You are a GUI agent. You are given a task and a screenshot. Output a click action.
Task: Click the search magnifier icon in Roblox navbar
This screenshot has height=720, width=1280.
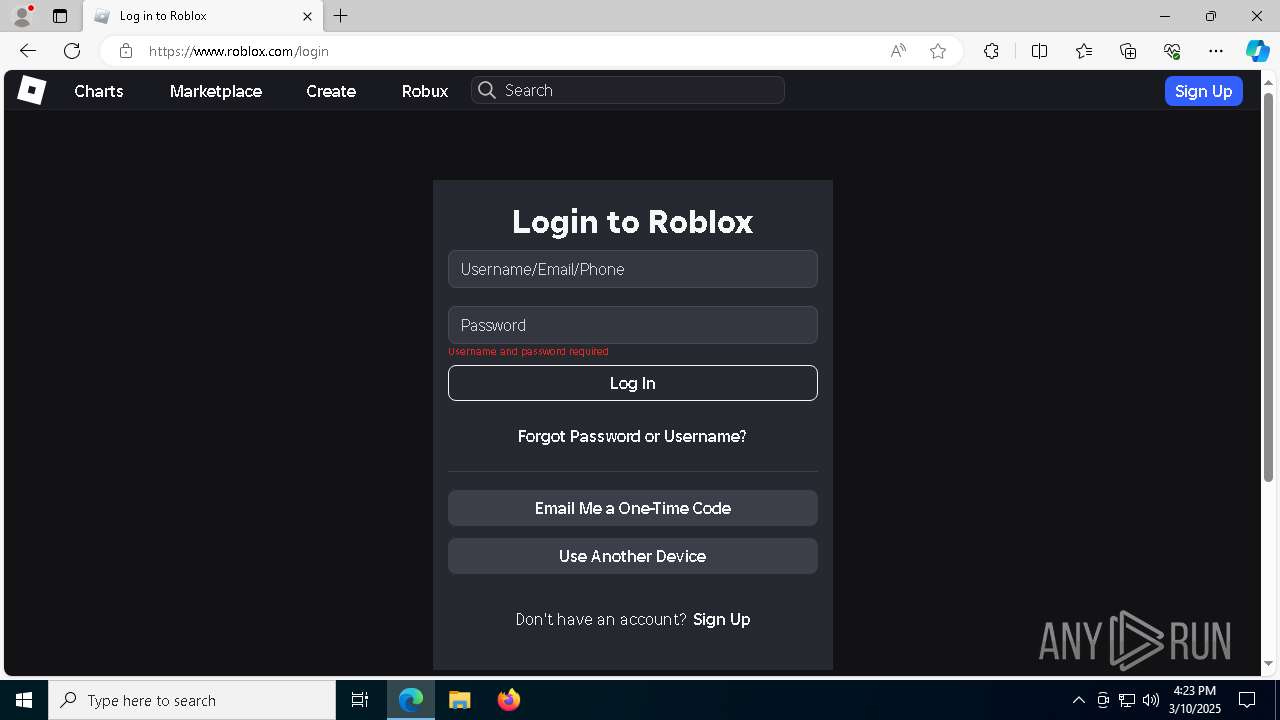click(x=487, y=90)
